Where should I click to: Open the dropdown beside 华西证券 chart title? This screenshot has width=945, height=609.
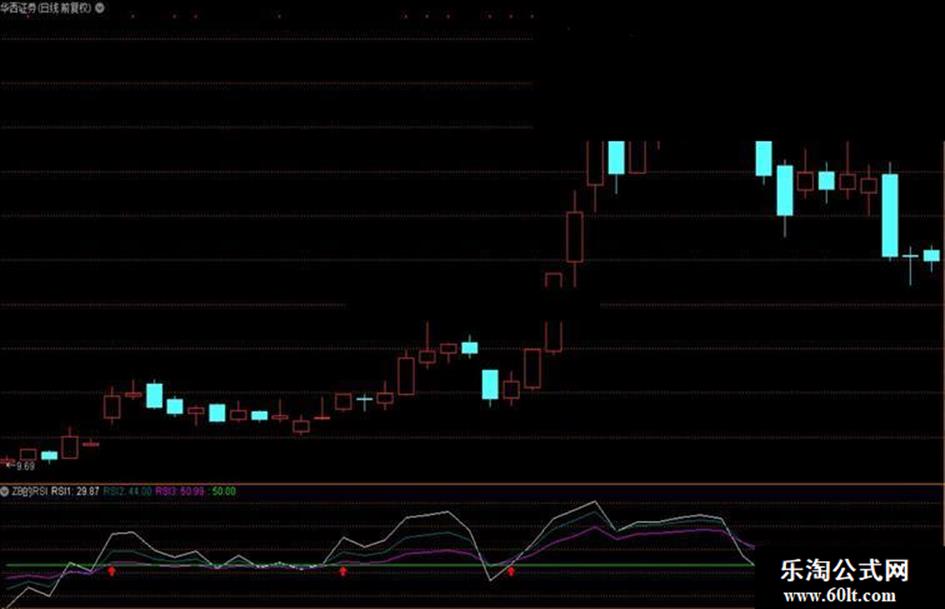99,8
